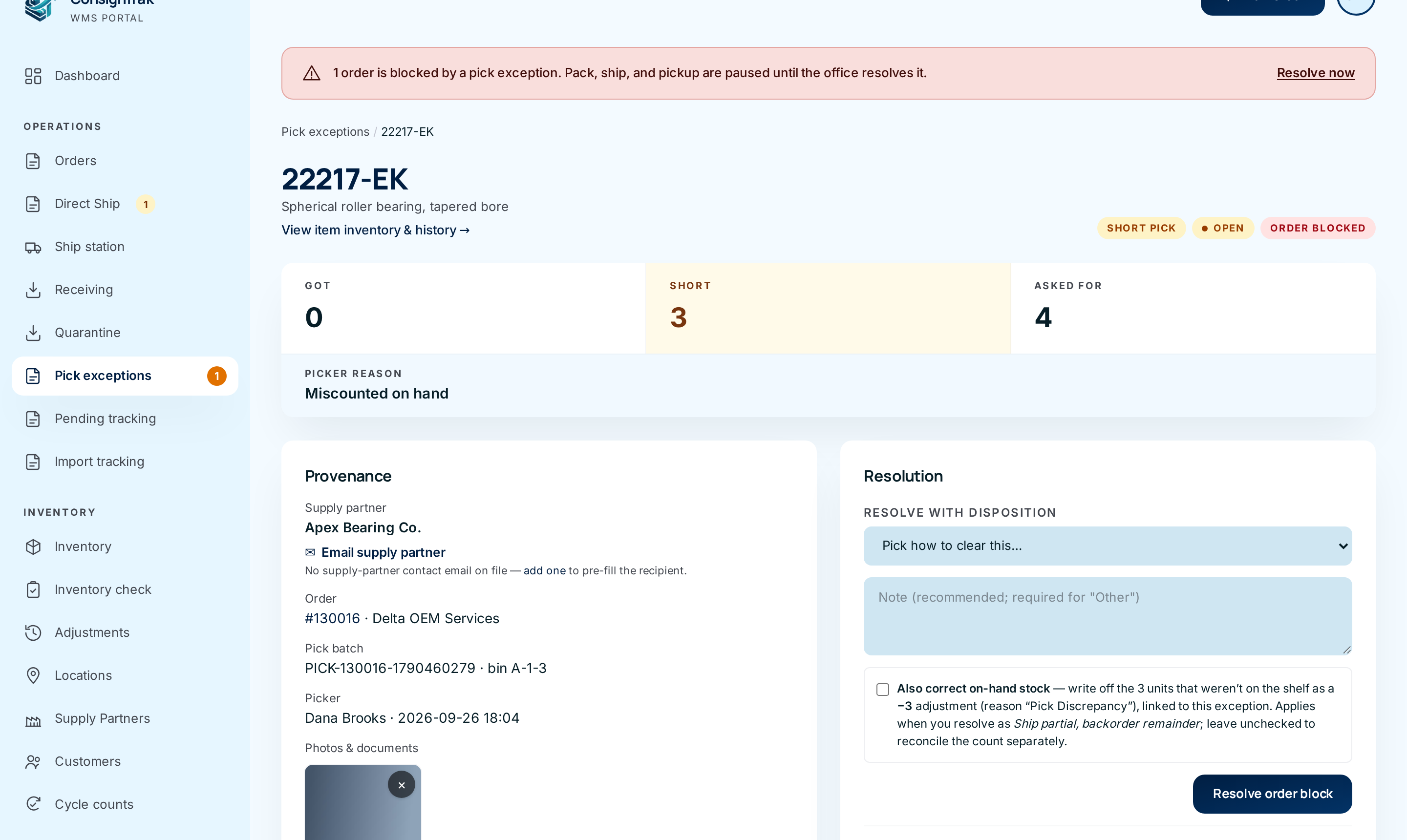
Task: Click the OPEN status tag
Action: 1223,228
